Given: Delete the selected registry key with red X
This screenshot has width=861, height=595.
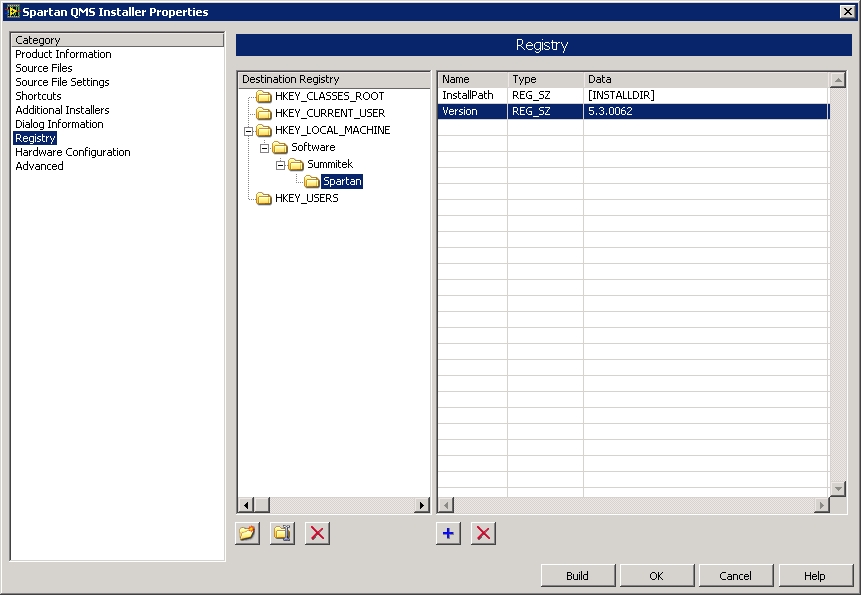Looking at the screenshot, I should [x=317, y=533].
